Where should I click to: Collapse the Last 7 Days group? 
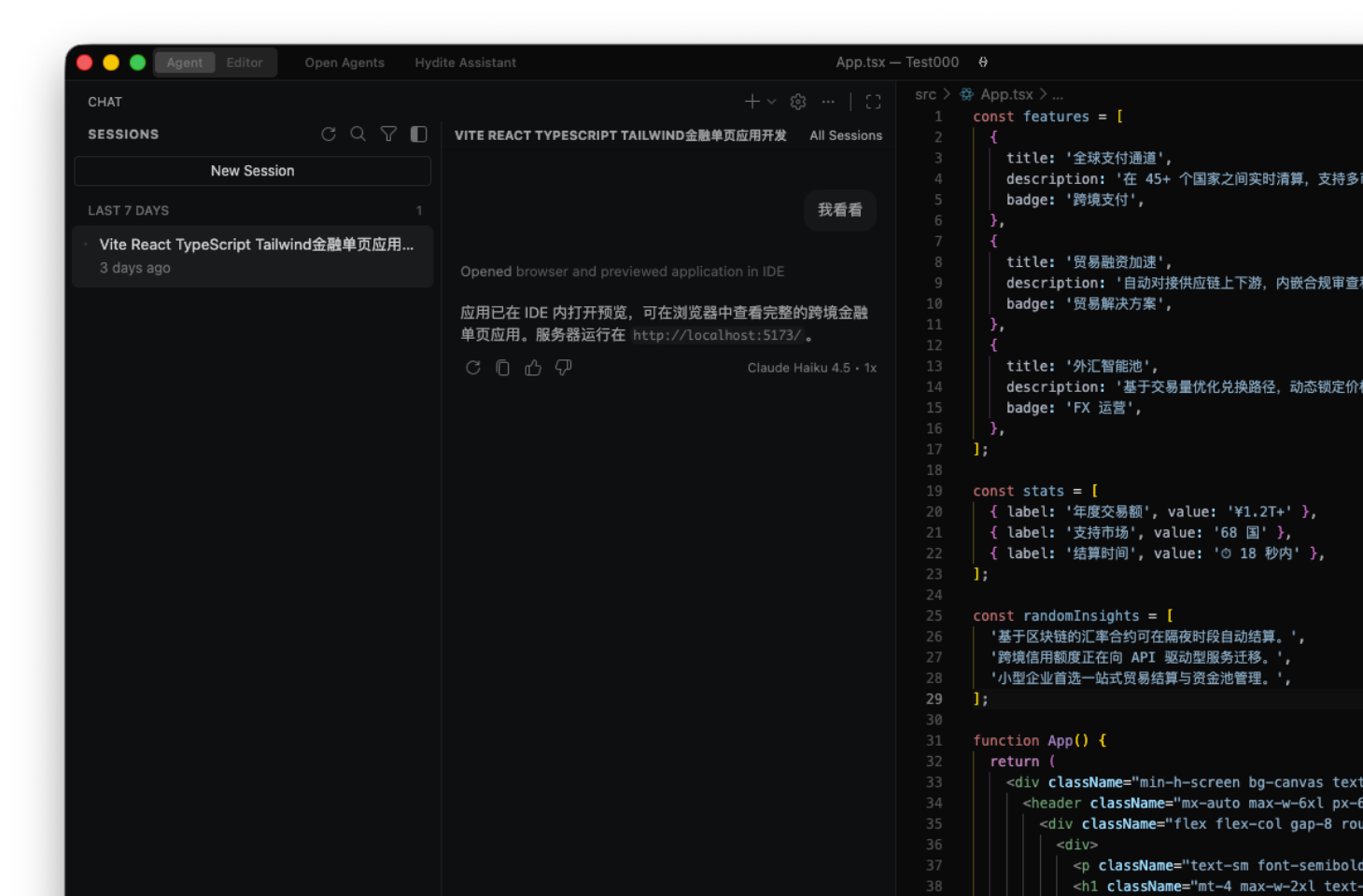129,211
